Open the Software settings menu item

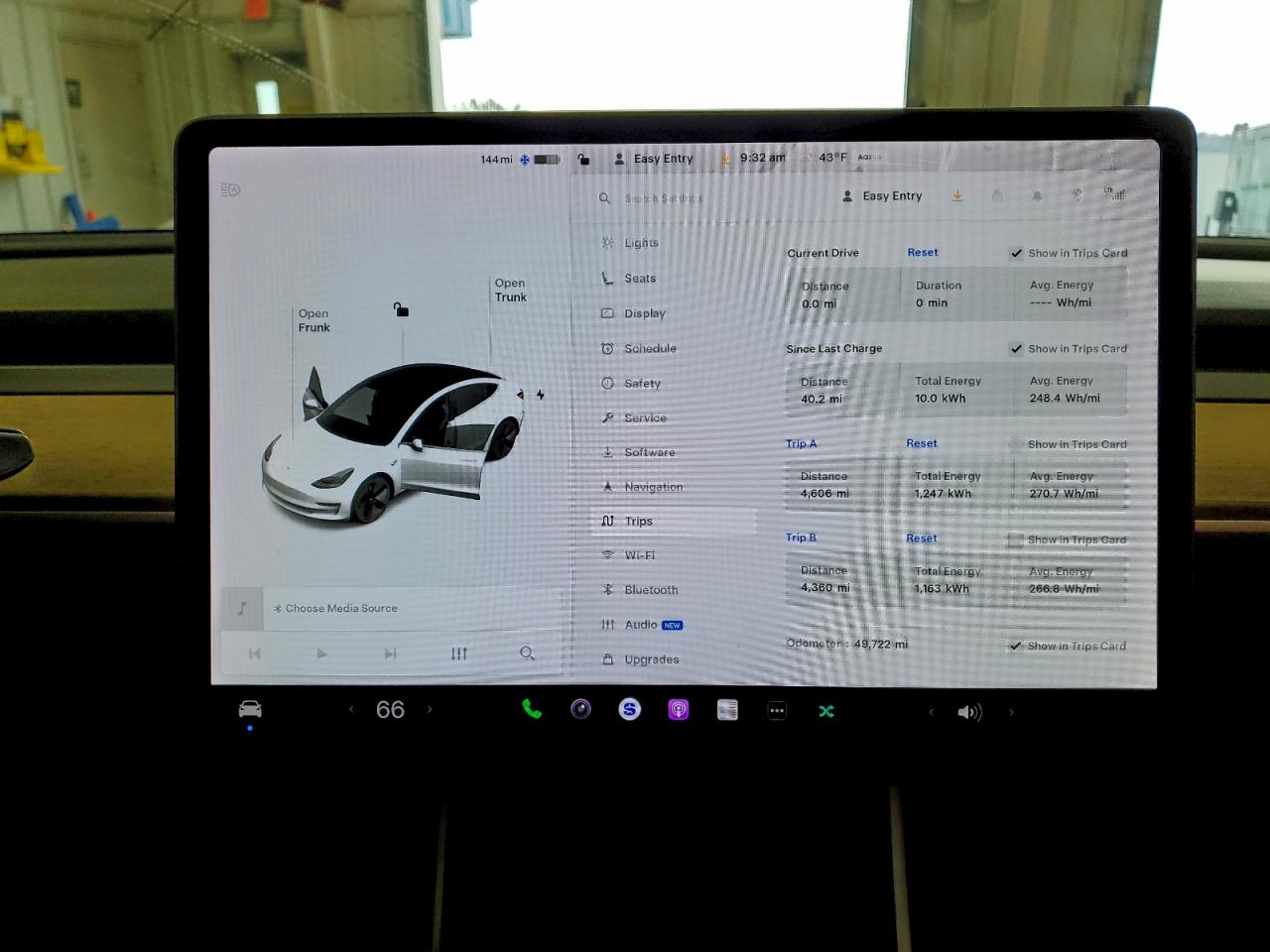point(649,452)
